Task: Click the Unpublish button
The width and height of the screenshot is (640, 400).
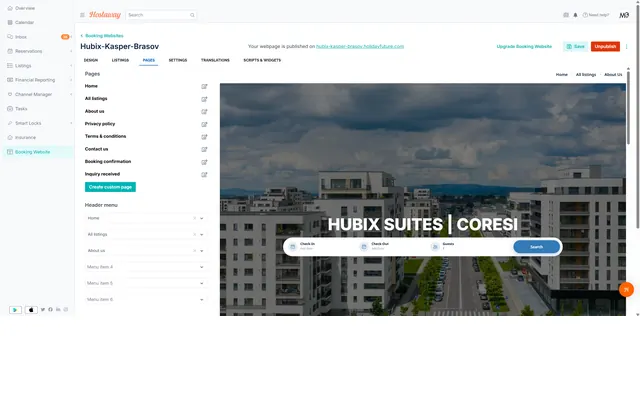Action: point(605,47)
